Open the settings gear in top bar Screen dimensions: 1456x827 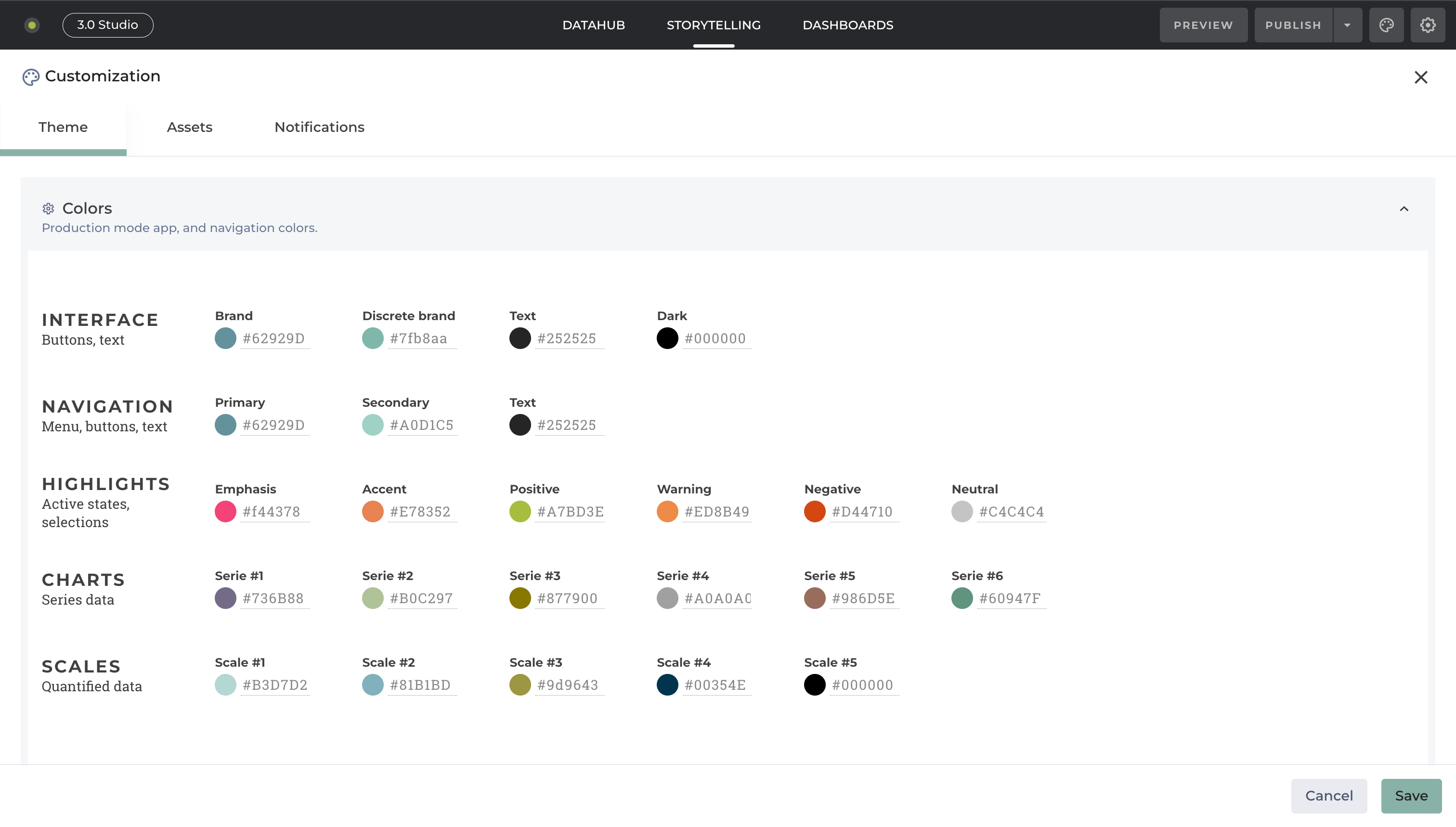point(1428,25)
